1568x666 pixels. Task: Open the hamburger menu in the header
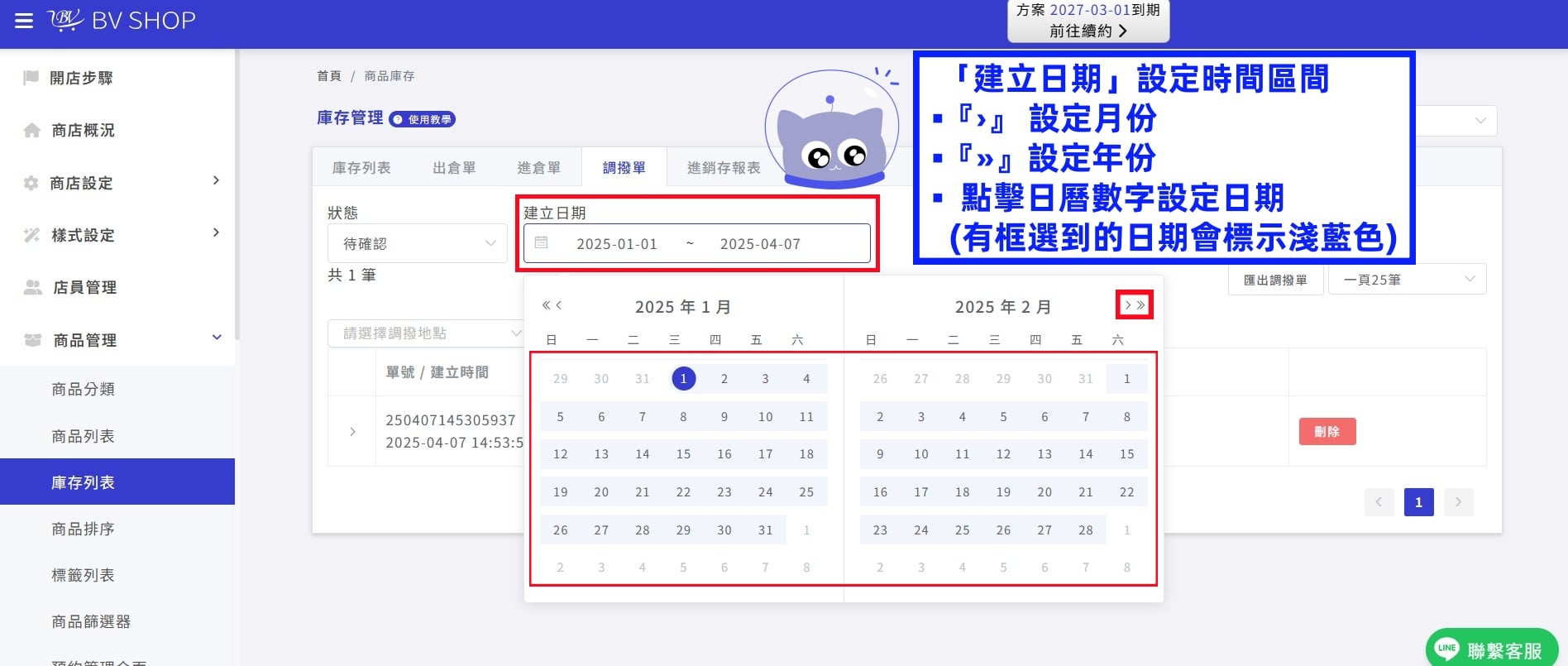coord(24,21)
